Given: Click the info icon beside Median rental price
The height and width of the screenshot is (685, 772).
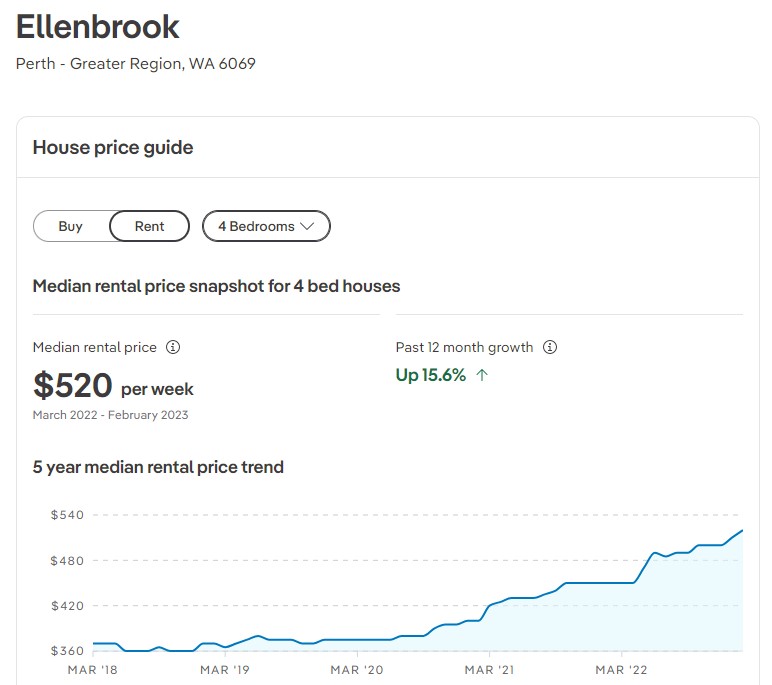Looking at the screenshot, I should pos(173,348).
